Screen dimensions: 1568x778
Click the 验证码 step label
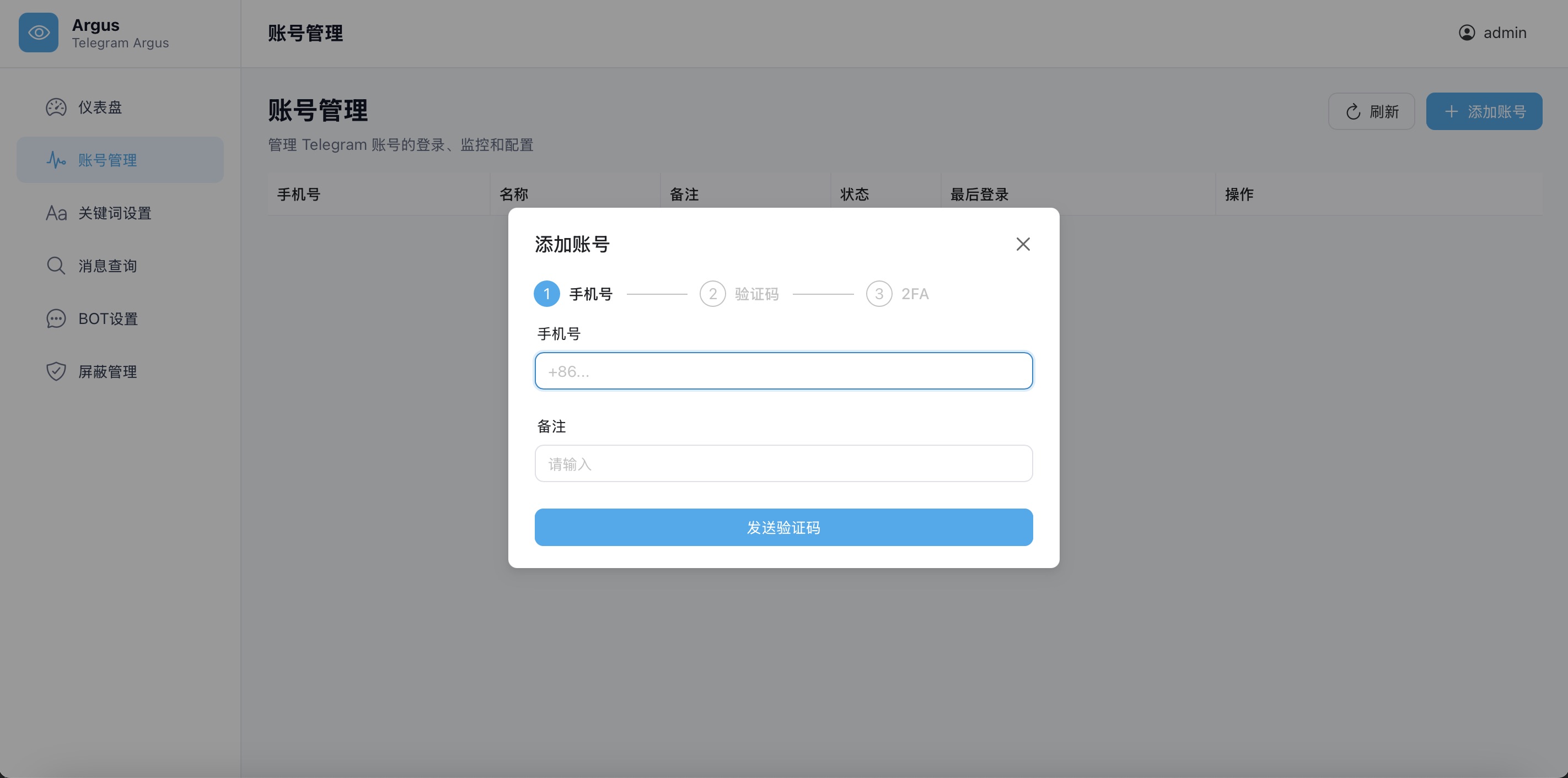coord(756,294)
